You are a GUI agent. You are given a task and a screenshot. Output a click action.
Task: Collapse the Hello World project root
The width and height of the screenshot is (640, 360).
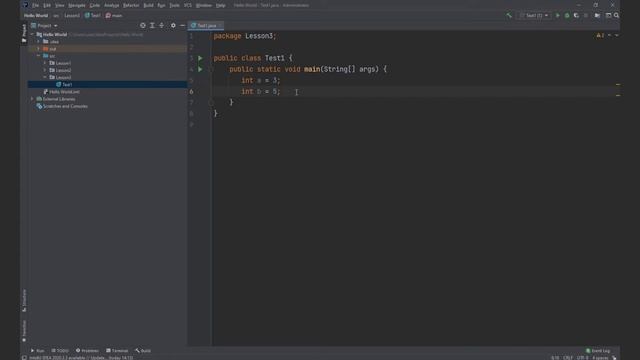[32, 35]
